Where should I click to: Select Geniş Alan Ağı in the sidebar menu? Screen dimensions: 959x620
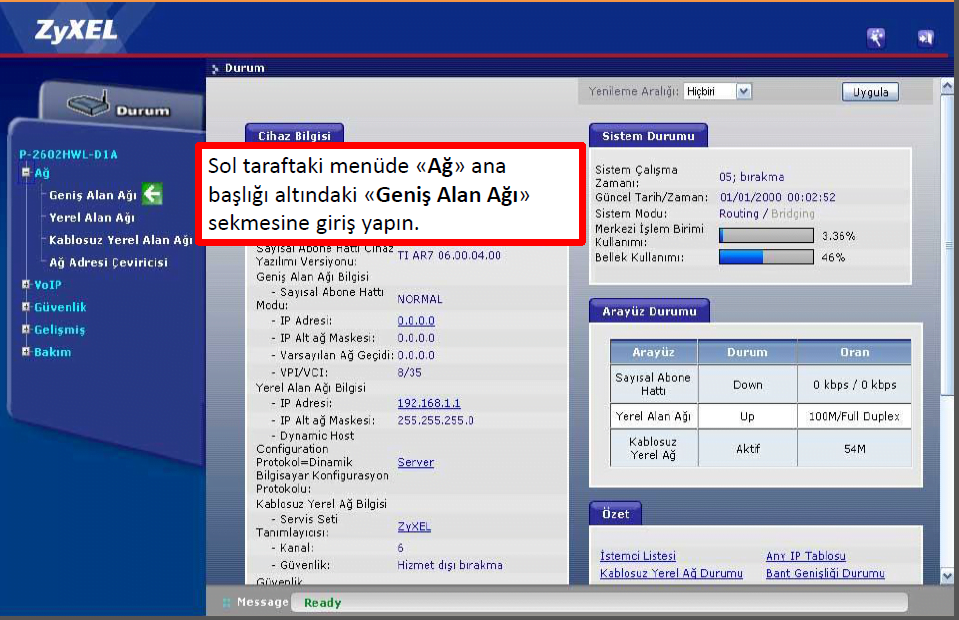94,196
